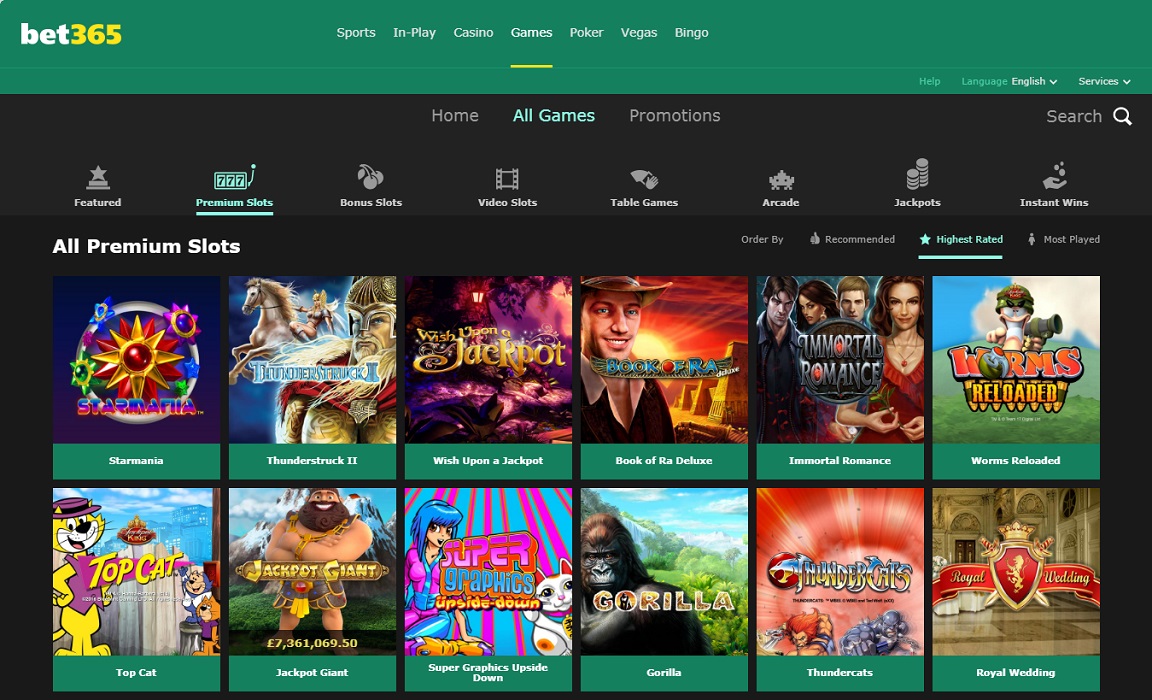Click the Search magnifying glass icon

coord(1123,117)
